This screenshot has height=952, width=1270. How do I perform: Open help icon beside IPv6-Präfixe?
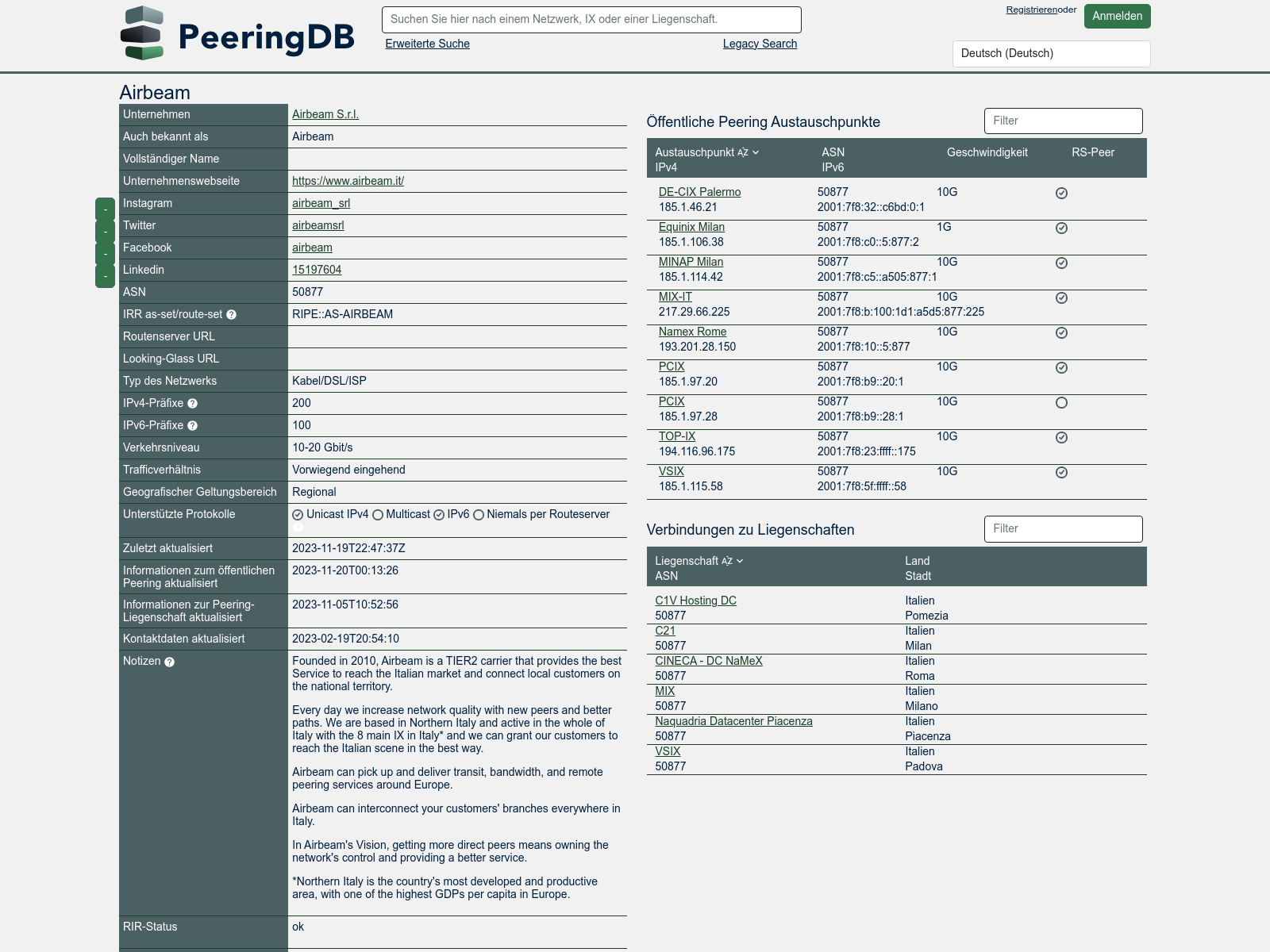pos(192,426)
